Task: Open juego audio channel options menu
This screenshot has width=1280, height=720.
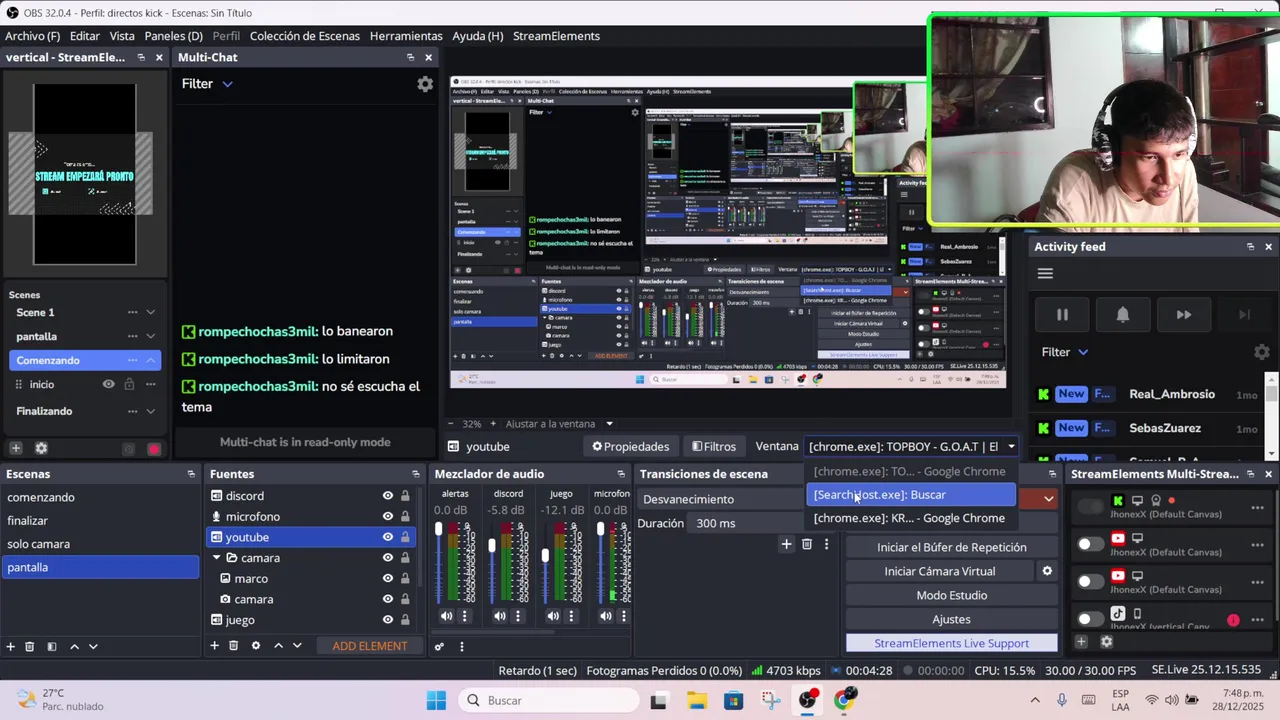Action: click(x=571, y=616)
